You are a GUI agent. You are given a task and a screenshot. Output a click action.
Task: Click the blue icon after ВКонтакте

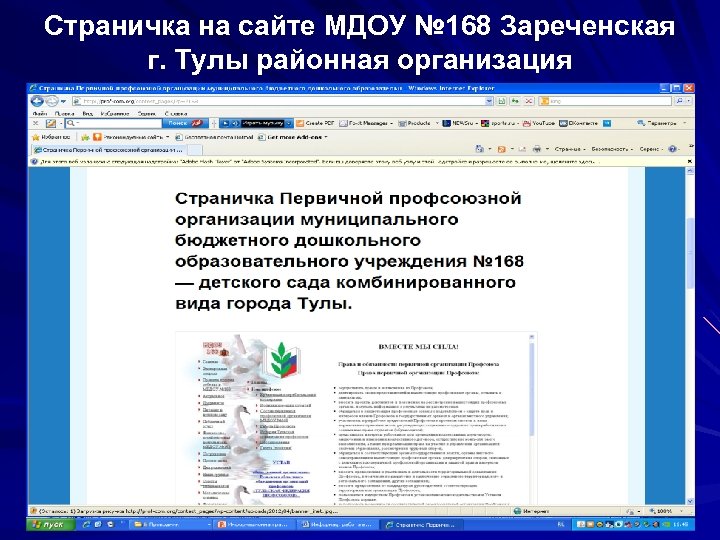[x=607, y=124]
